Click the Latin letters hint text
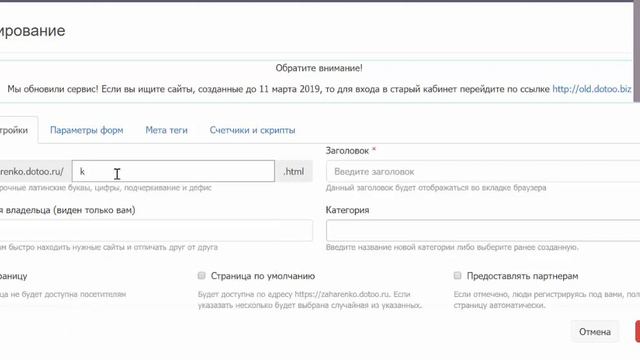 coord(106,188)
